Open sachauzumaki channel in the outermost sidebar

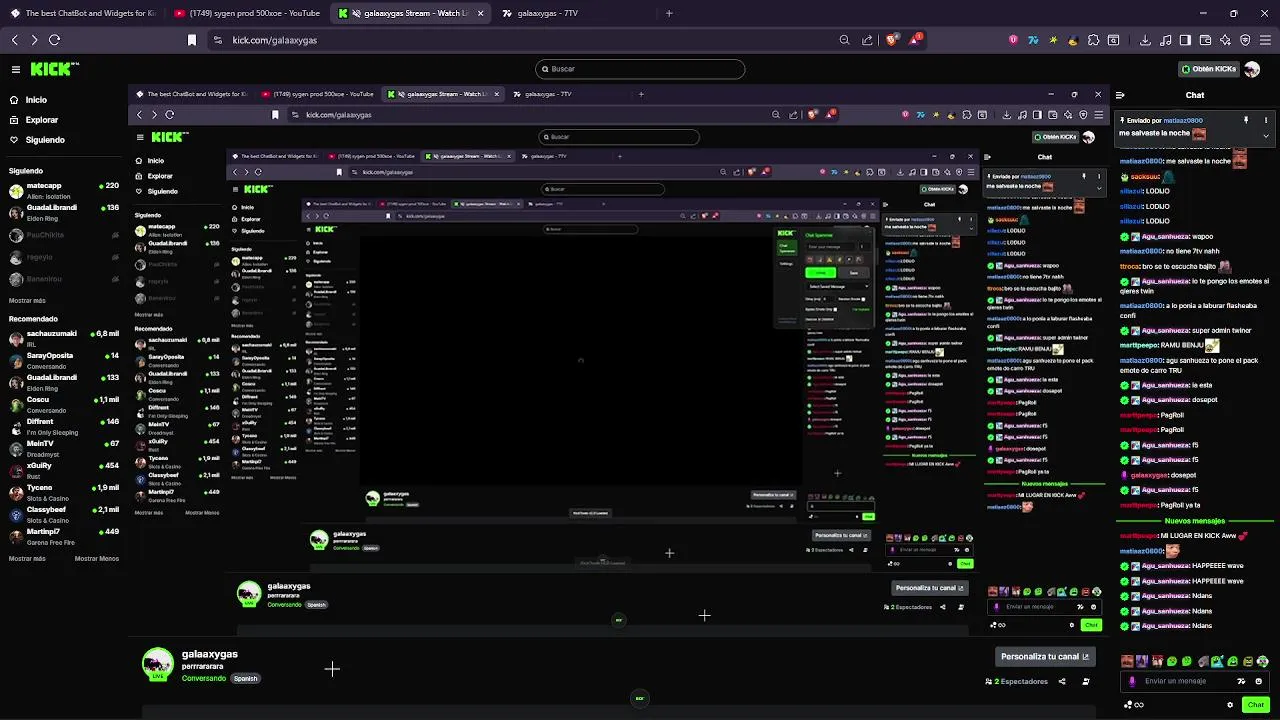click(x=64, y=339)
